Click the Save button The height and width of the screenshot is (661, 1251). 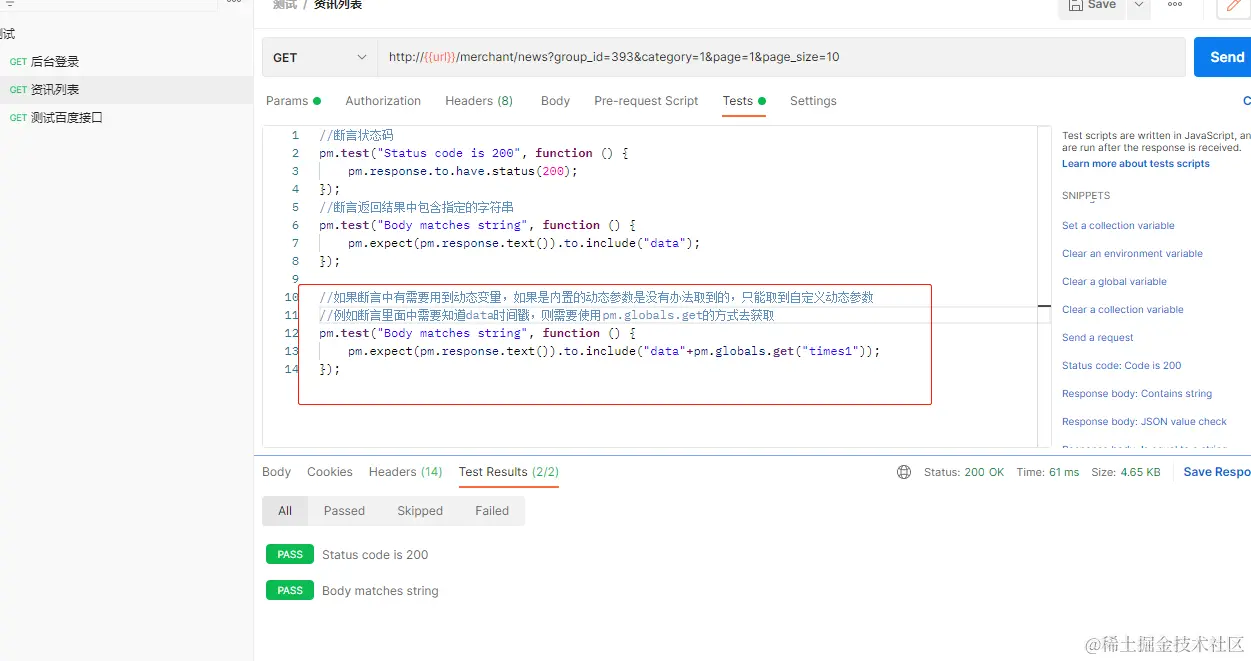click(x=1092, y=6)
